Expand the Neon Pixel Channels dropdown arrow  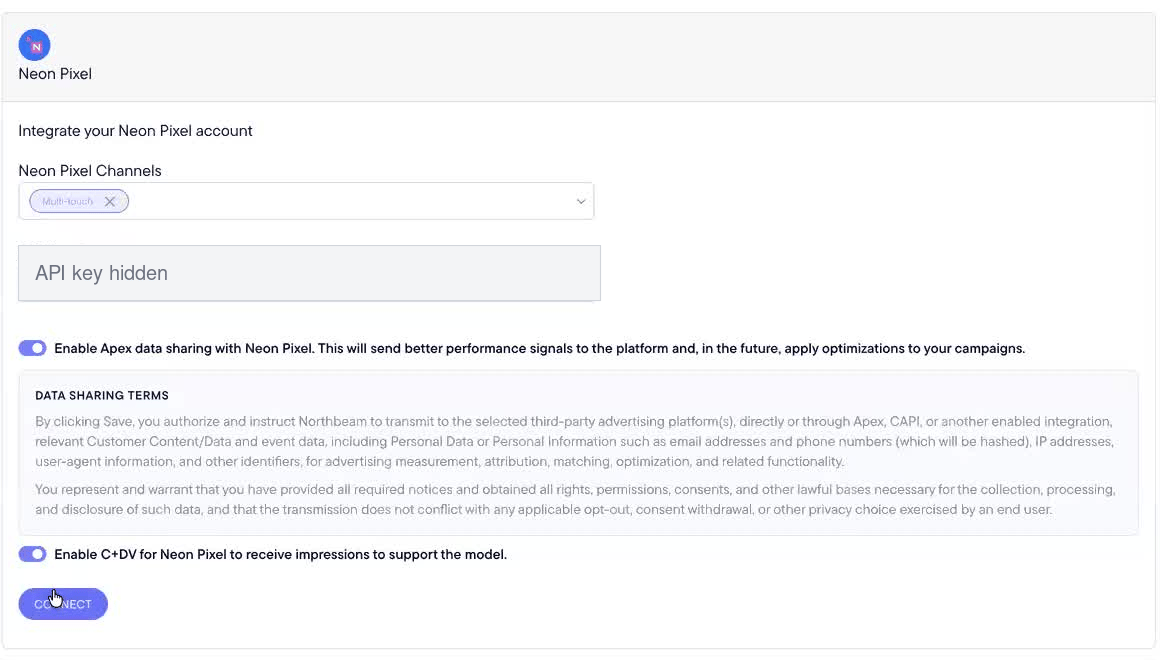581,201
